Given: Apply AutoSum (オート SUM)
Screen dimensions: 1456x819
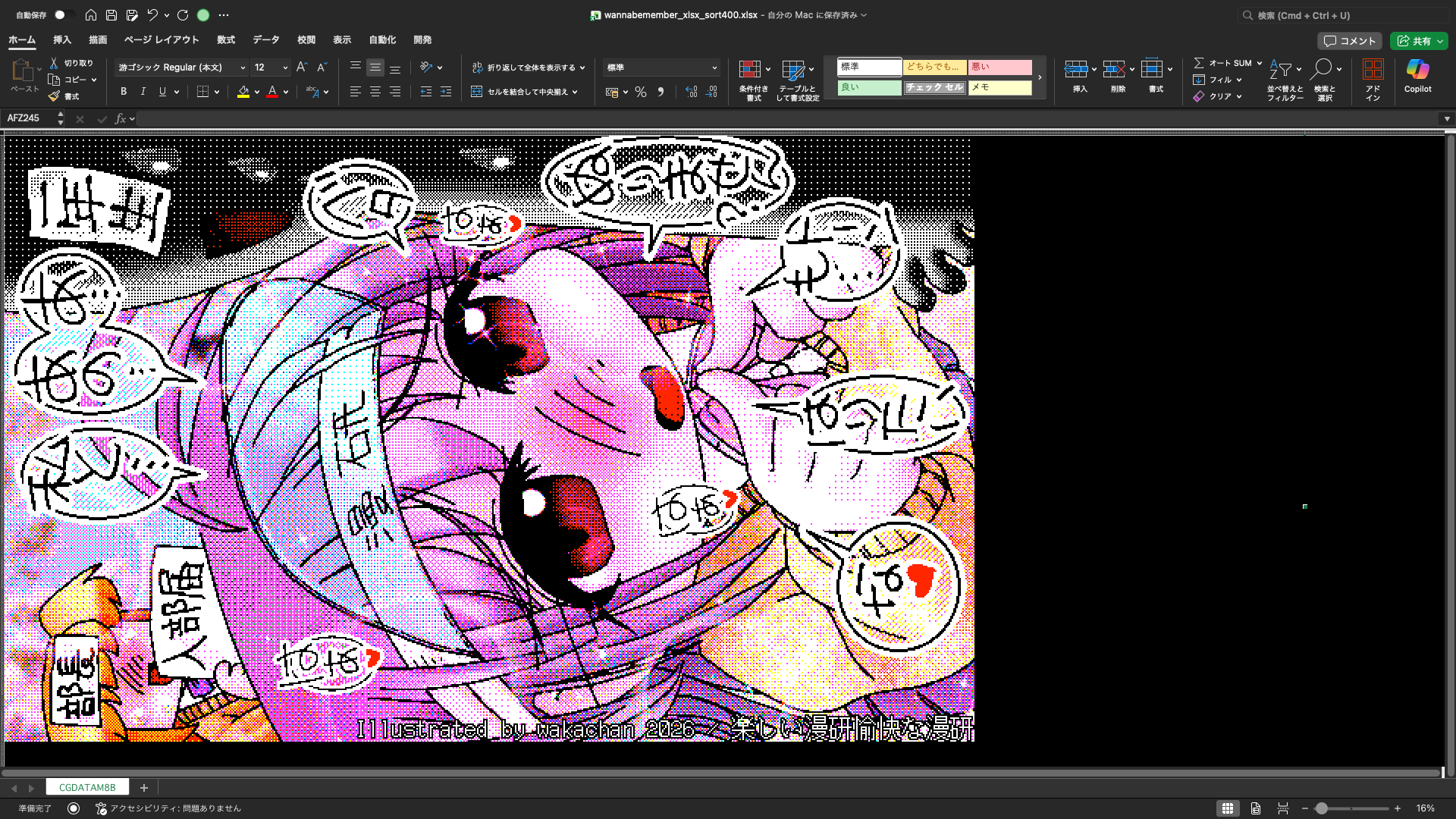Looking at the screenshot, I should click(1222, 63).
